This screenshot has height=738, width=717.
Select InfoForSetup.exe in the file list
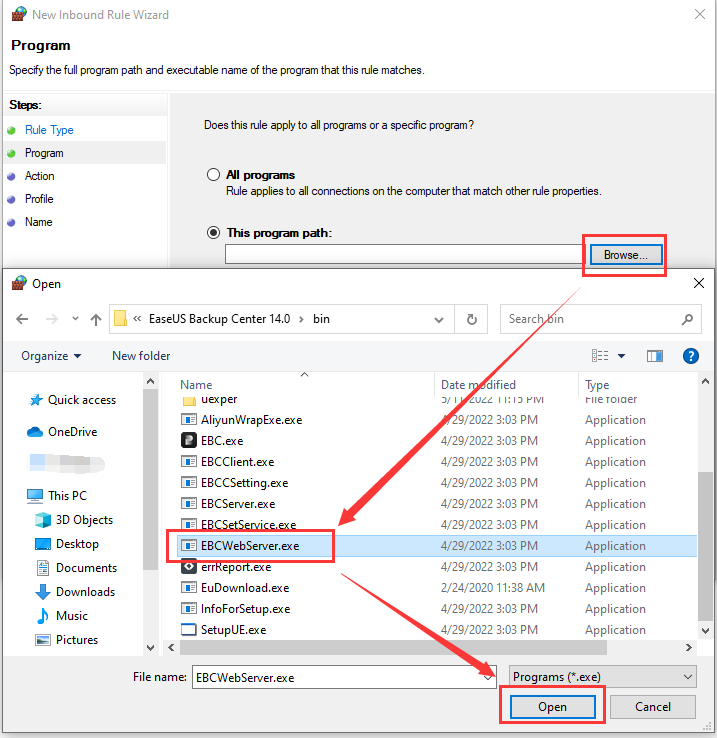click(245, 609)
